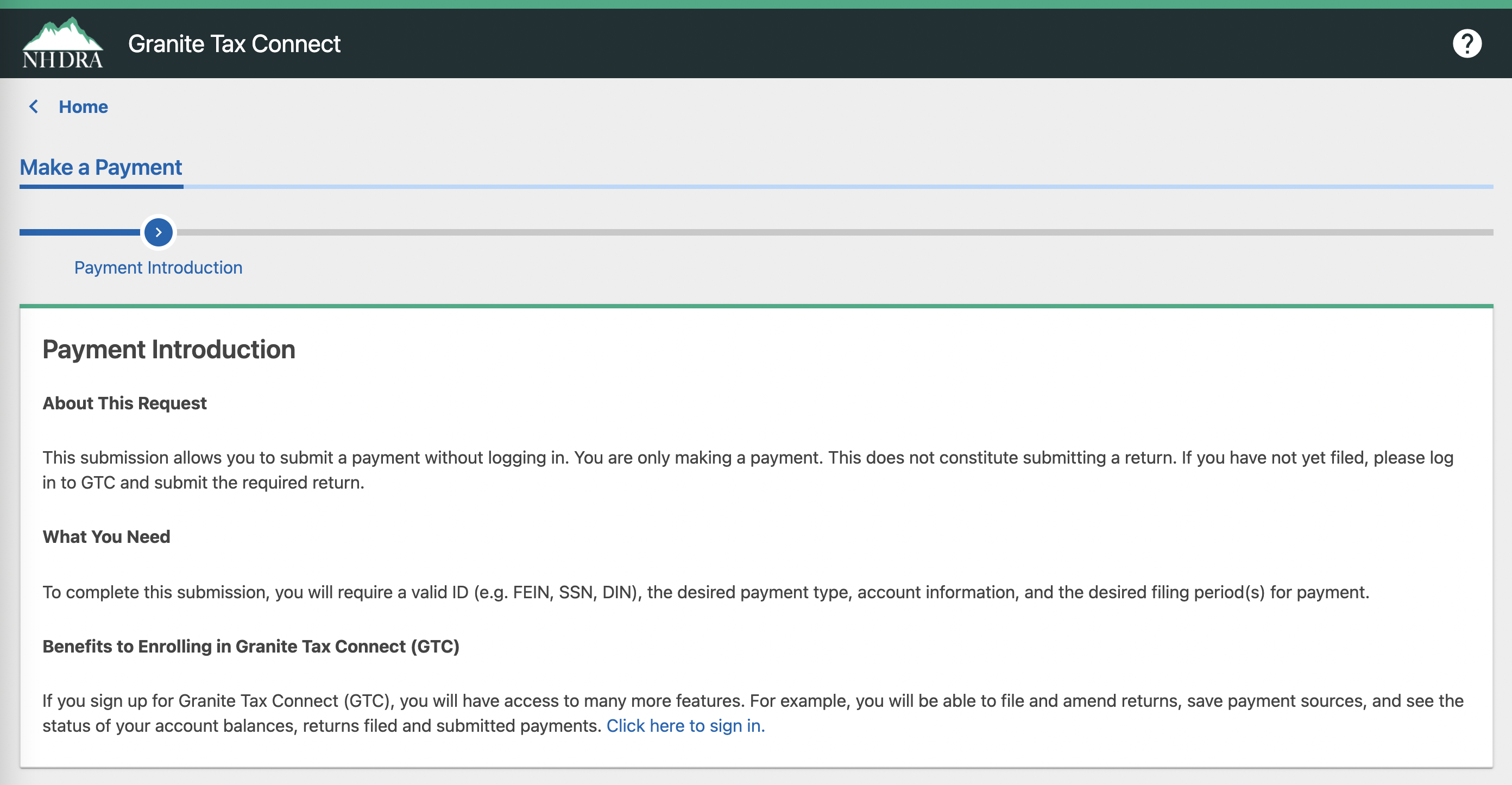This screenshot has height=785, width=1512.
Task: Click the light blue line under the tab bar
Action: point(838,187)
